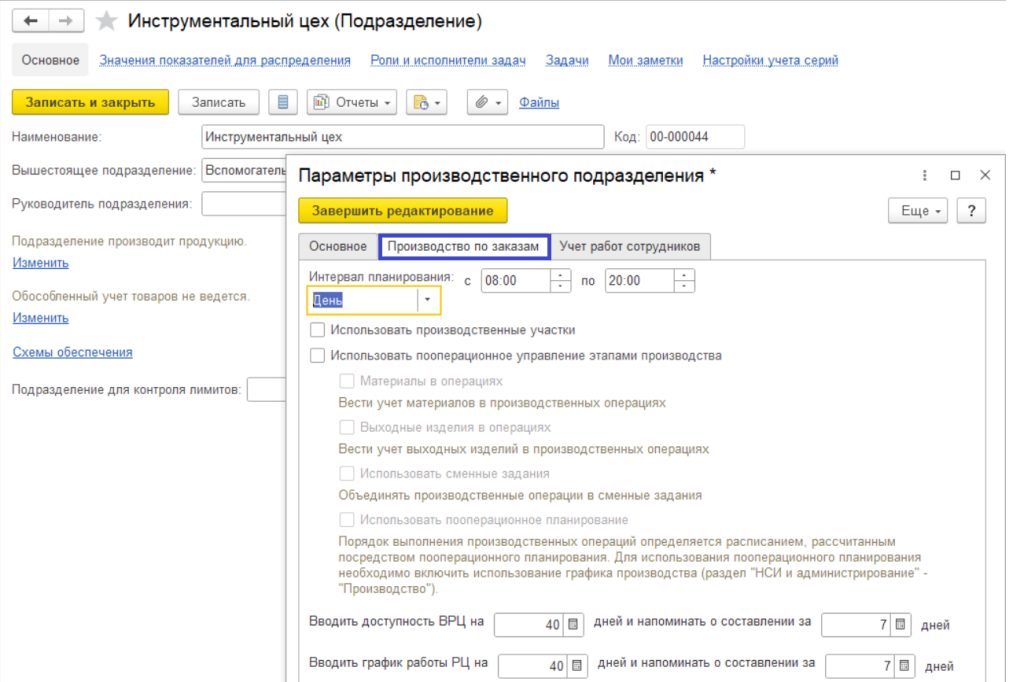Click the end time 20:00 field
Screen dimensions: 1024x682
tap(640, 281)
